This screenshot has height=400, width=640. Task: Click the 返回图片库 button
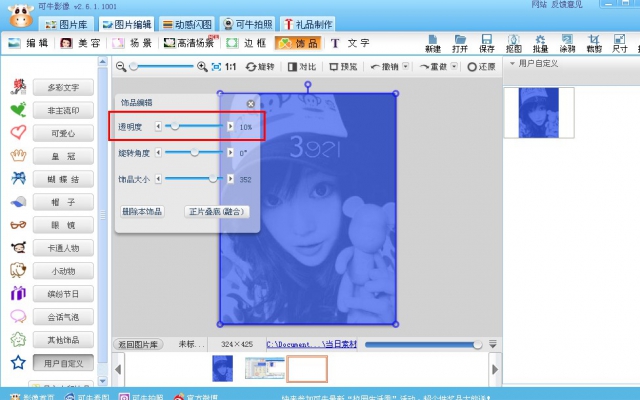[x=138, y=344]
